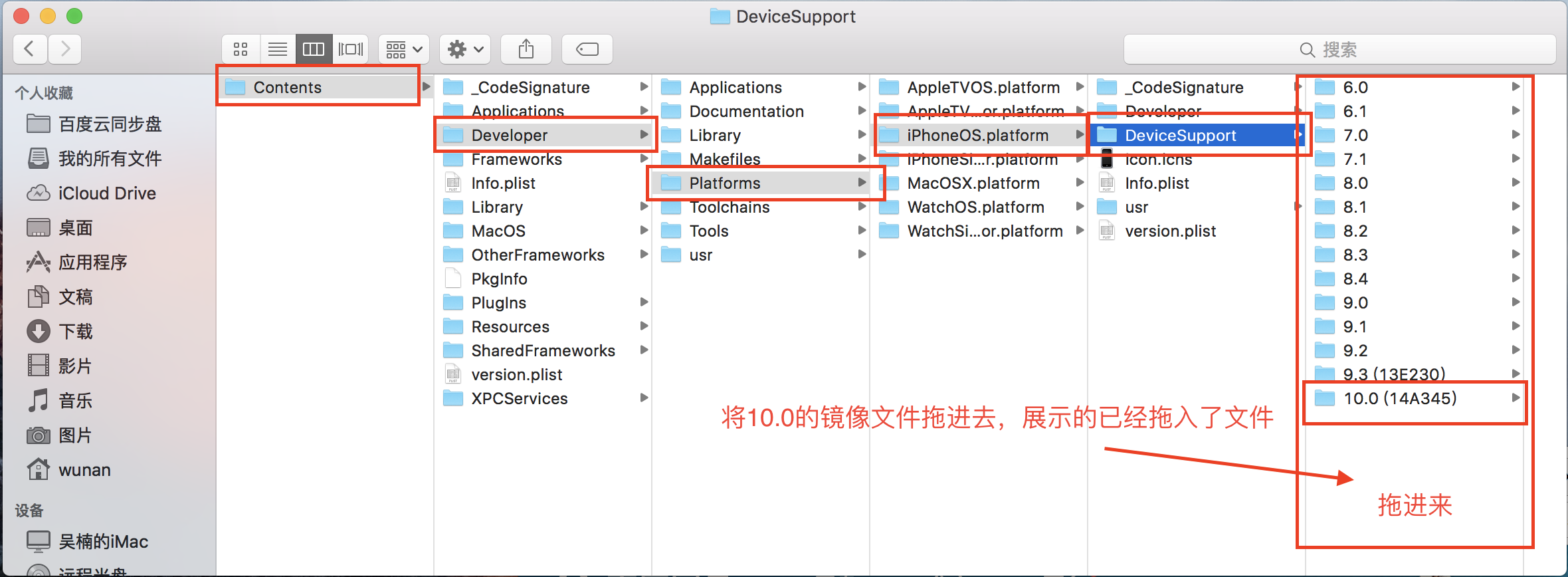1568x577 pixels.
Task: Select the OtherFrameworks folder
Action: click(x=543, y=255)
